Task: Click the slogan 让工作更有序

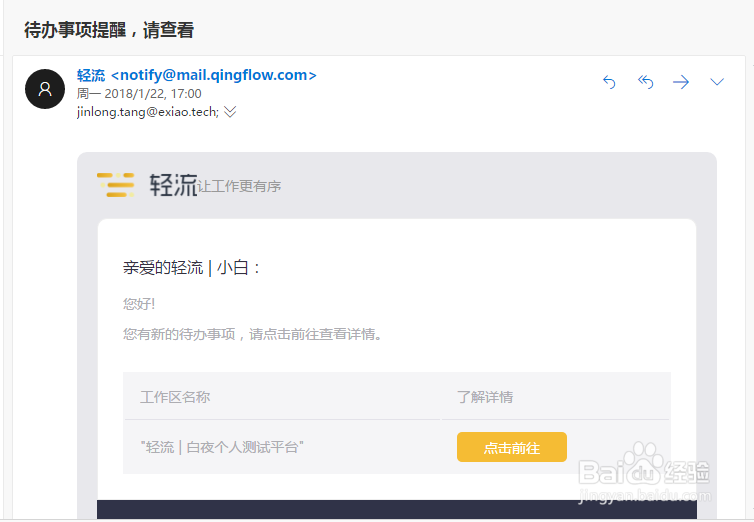Action: (239, 186)
